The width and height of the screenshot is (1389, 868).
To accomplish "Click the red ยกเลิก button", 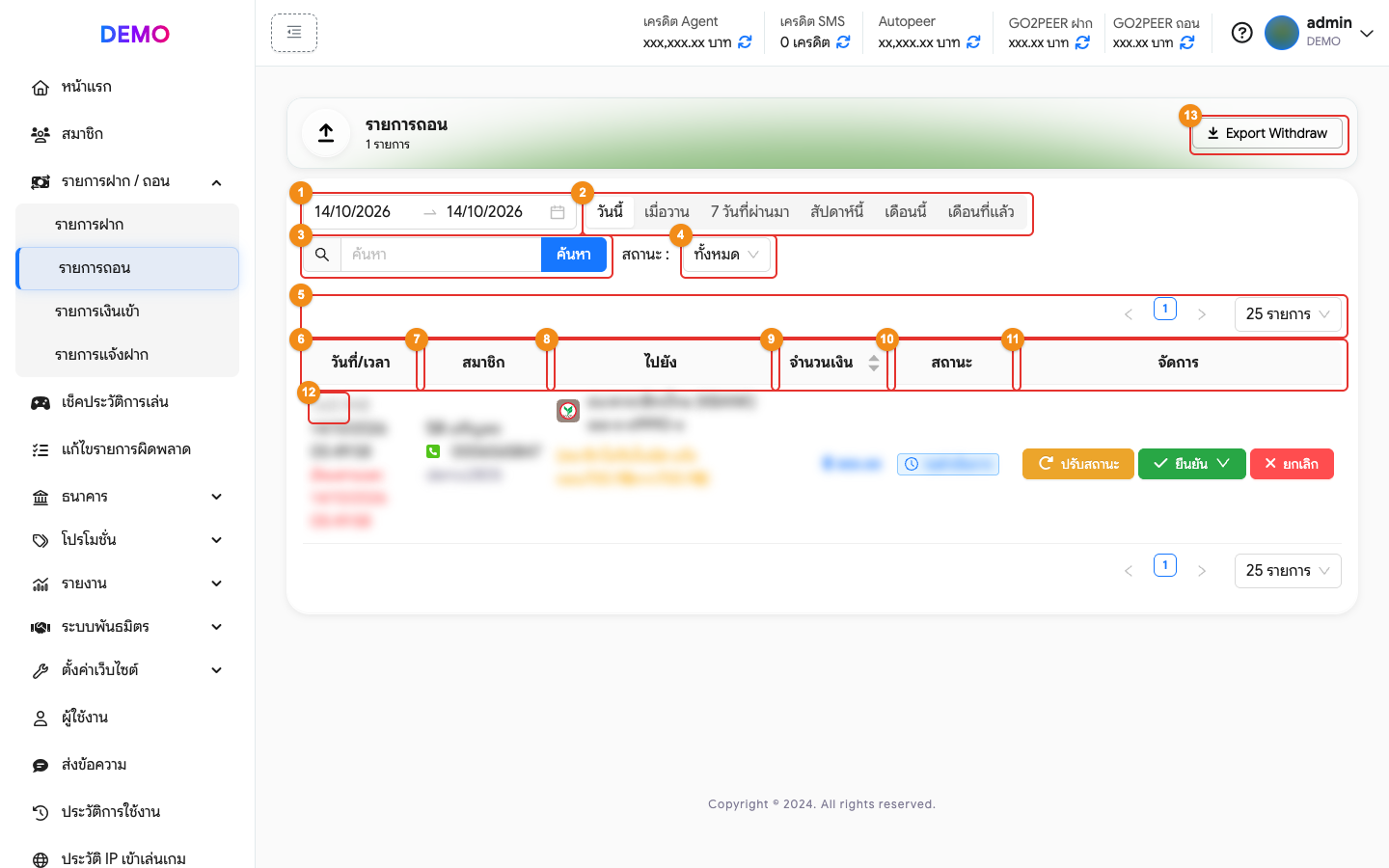I will pos(1292,464).
